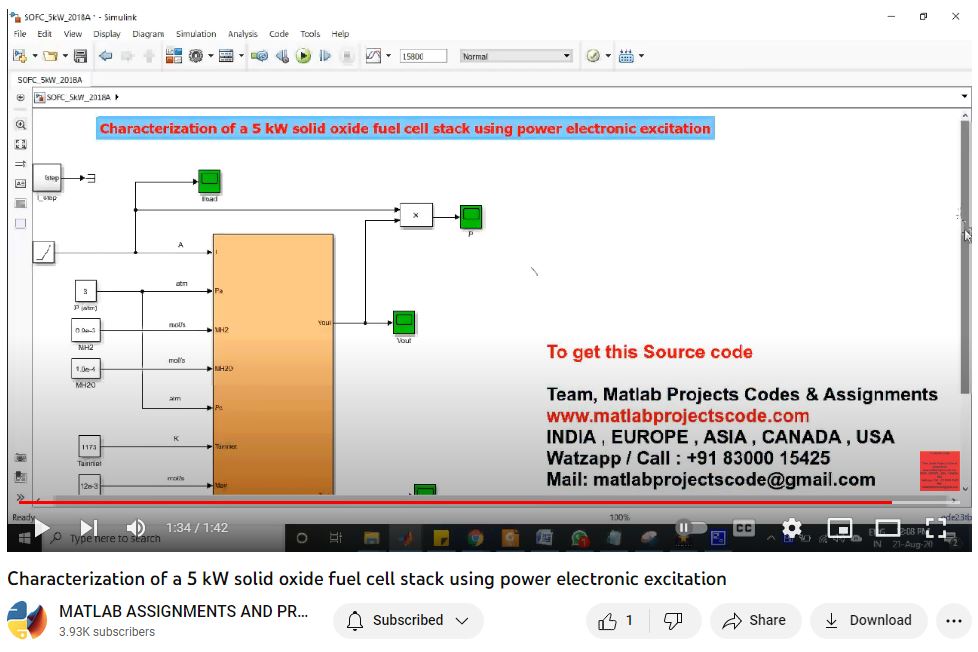This screenshot has height=652, width=978.
Task: Expand the Open folder dropdown arrow
Action: [x=65, y=56]
